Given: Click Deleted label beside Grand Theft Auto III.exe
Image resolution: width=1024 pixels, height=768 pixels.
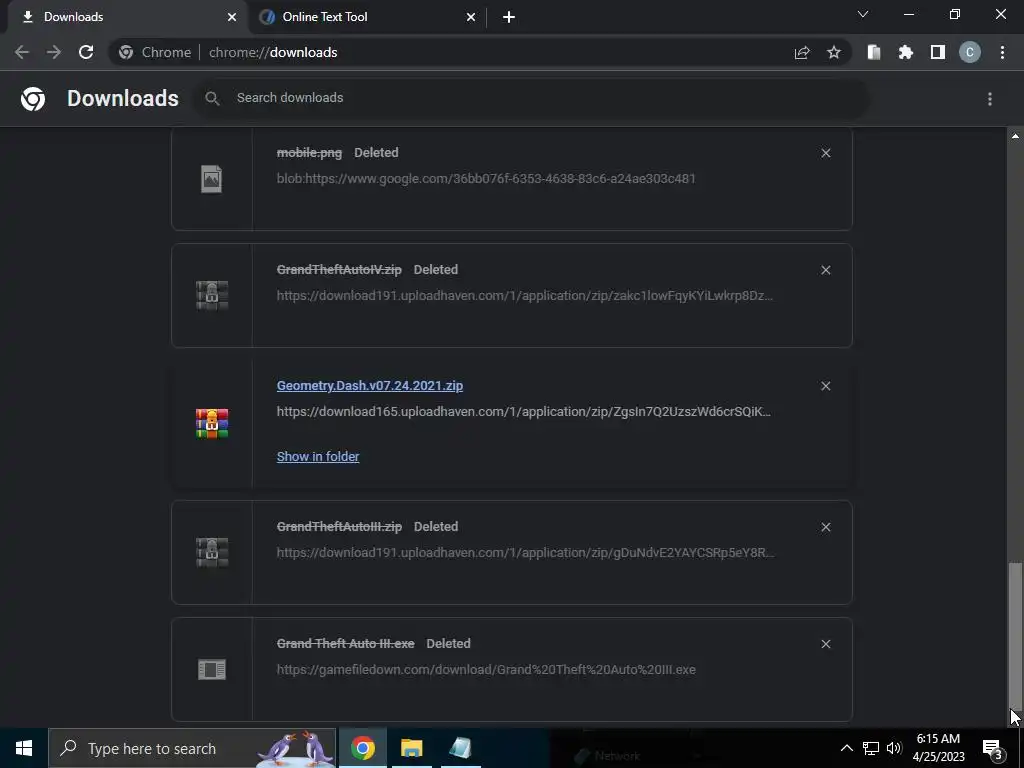Looking at the screenshot, I should [x=448, y=643].
